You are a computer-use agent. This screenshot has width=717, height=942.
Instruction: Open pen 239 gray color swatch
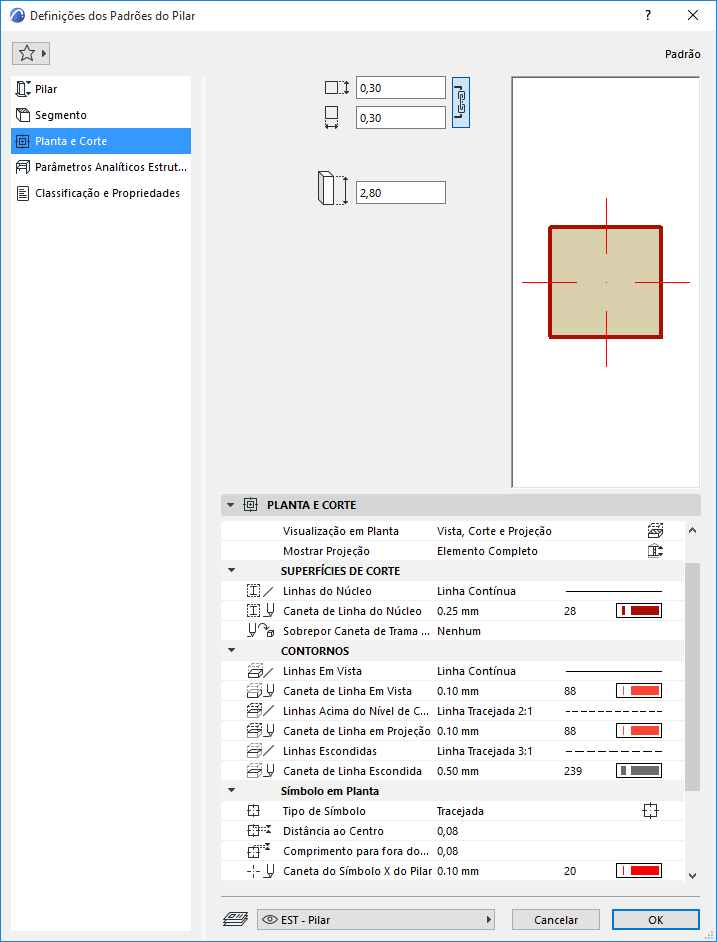[639, 771]
